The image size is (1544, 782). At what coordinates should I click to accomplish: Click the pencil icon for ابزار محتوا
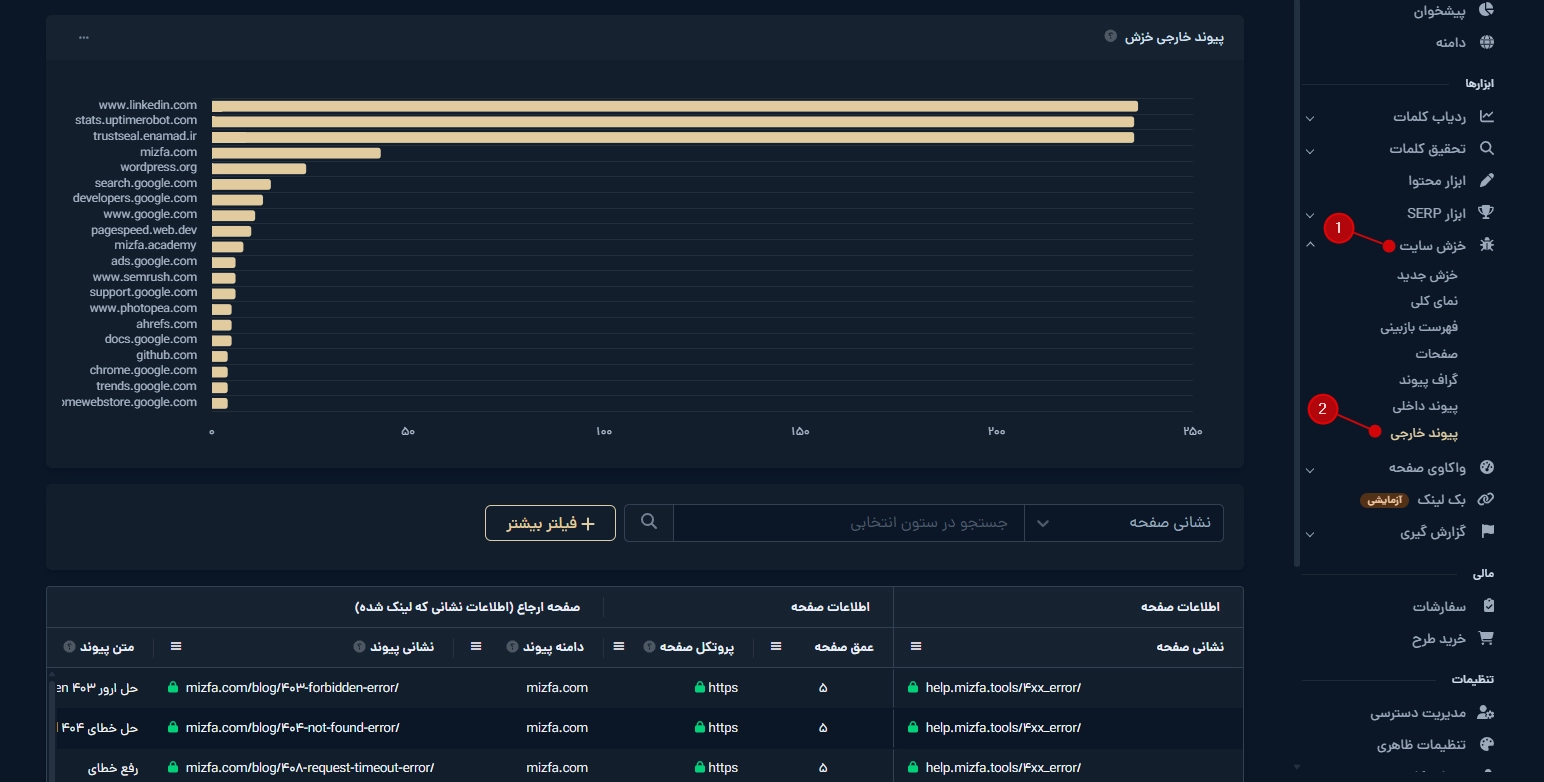point(1486,180)
